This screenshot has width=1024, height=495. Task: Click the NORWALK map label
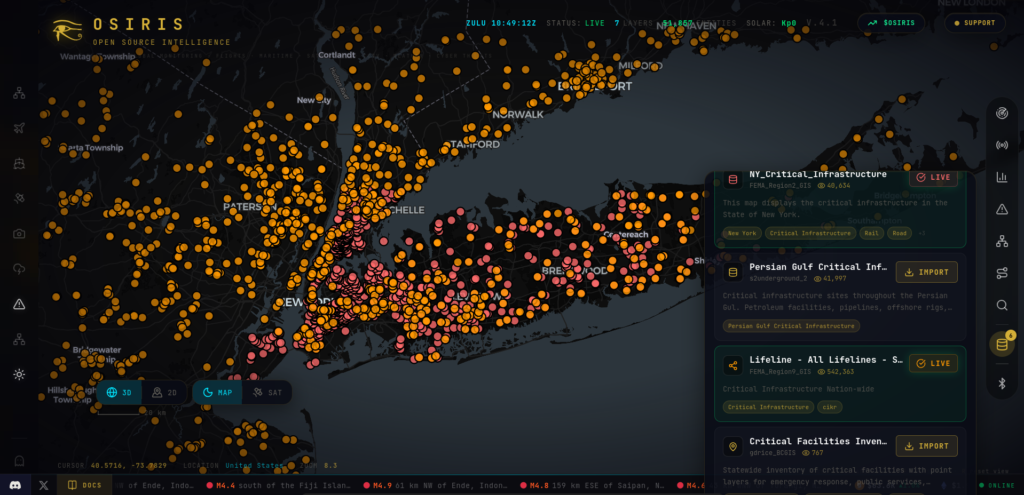(518, 114)
